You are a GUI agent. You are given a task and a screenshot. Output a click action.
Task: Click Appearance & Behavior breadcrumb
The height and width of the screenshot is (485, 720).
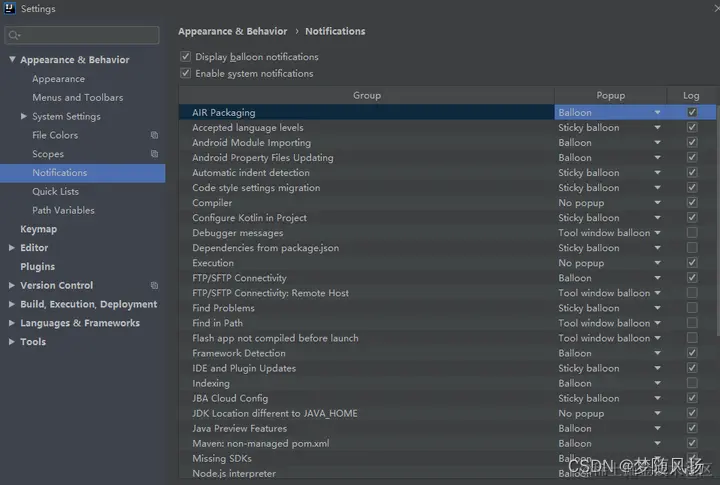[x=232, y=31]
